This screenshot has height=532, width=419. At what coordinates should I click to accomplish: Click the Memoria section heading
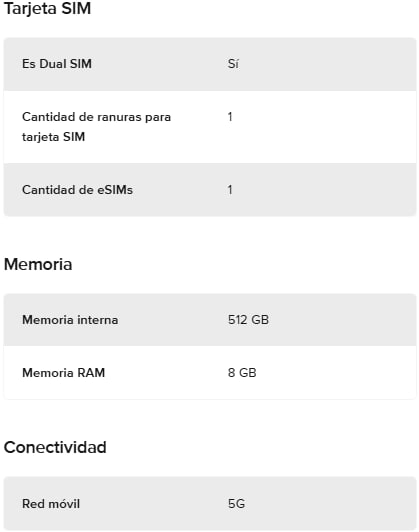[x=38, y=264]
